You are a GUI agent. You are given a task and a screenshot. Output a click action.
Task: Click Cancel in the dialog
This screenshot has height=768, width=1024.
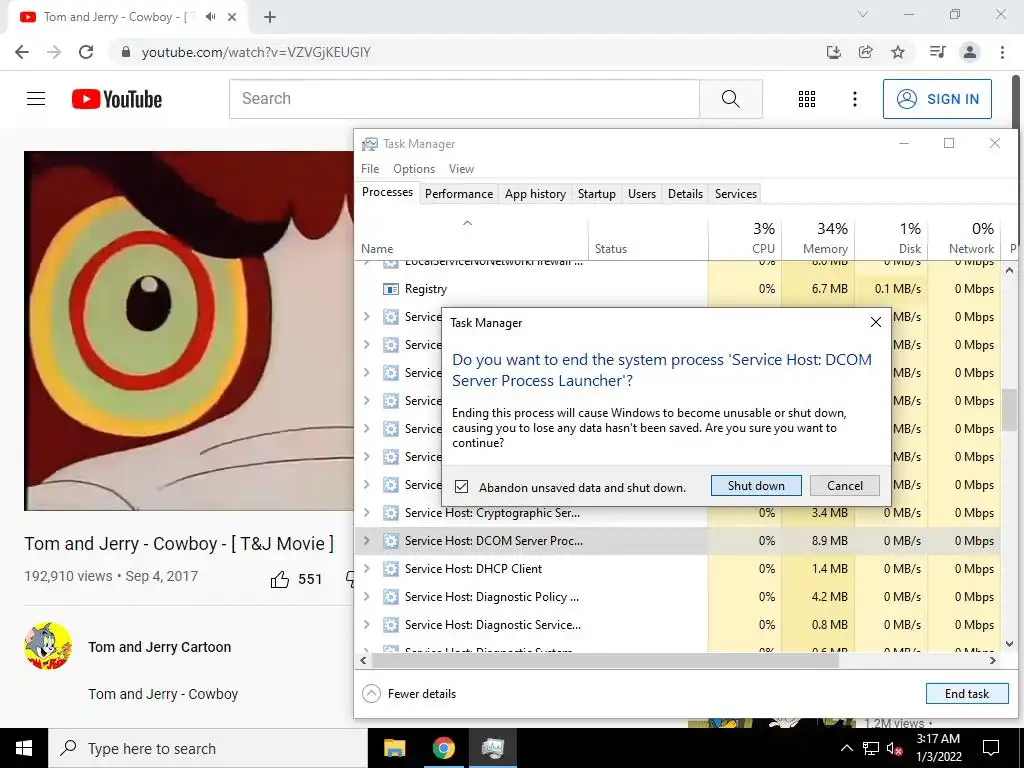pyautogui.click(x=844, y=485)
